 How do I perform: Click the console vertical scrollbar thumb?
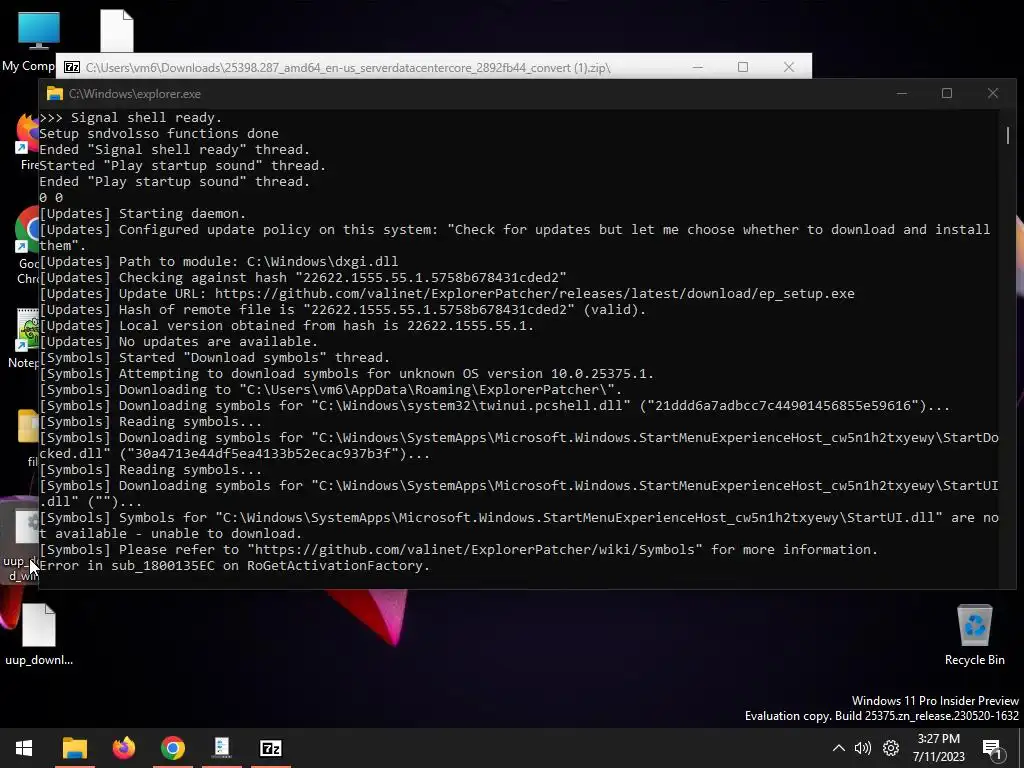(1008, 135)
